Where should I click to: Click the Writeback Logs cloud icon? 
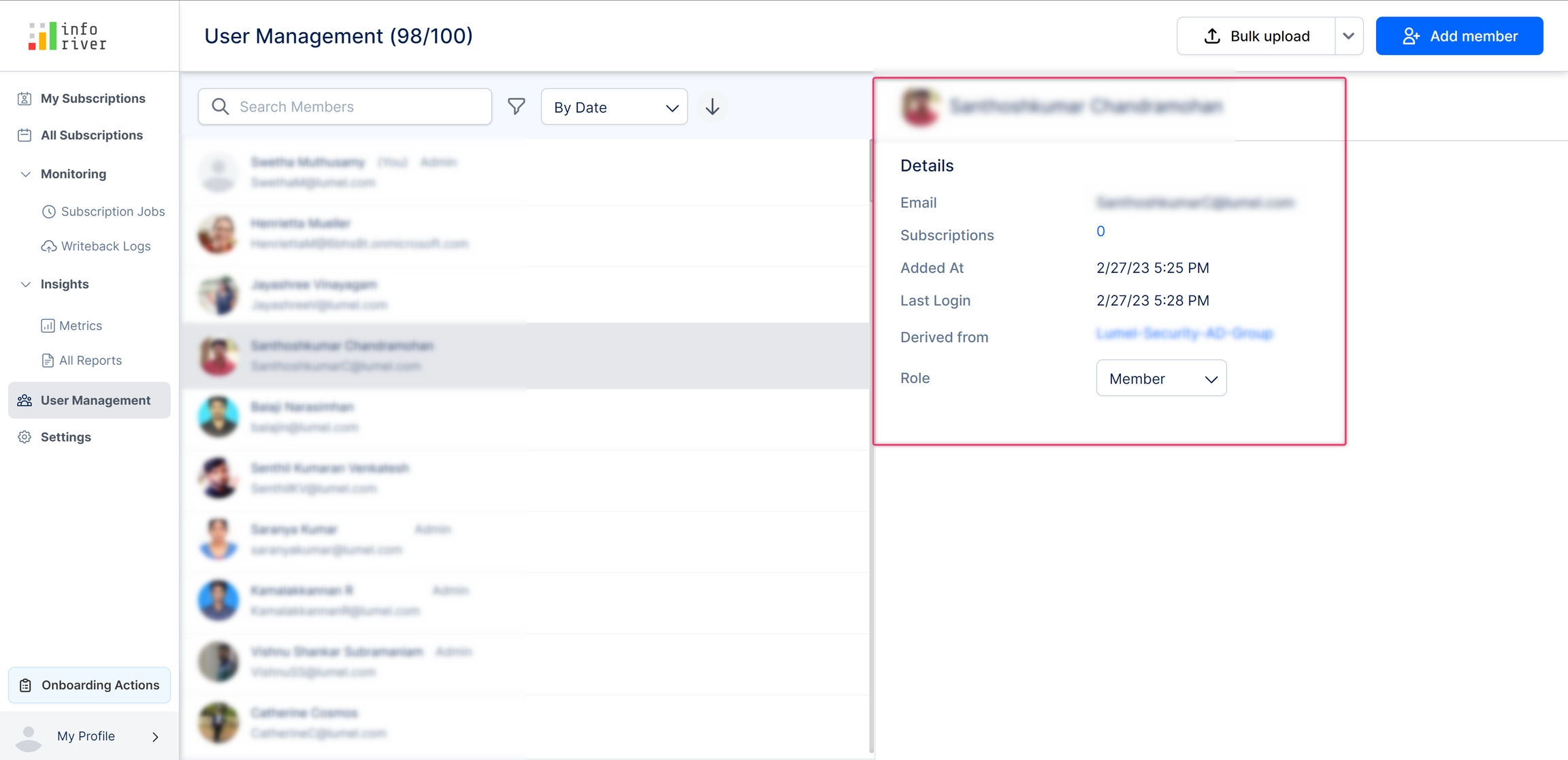click(x=48, y=246)
